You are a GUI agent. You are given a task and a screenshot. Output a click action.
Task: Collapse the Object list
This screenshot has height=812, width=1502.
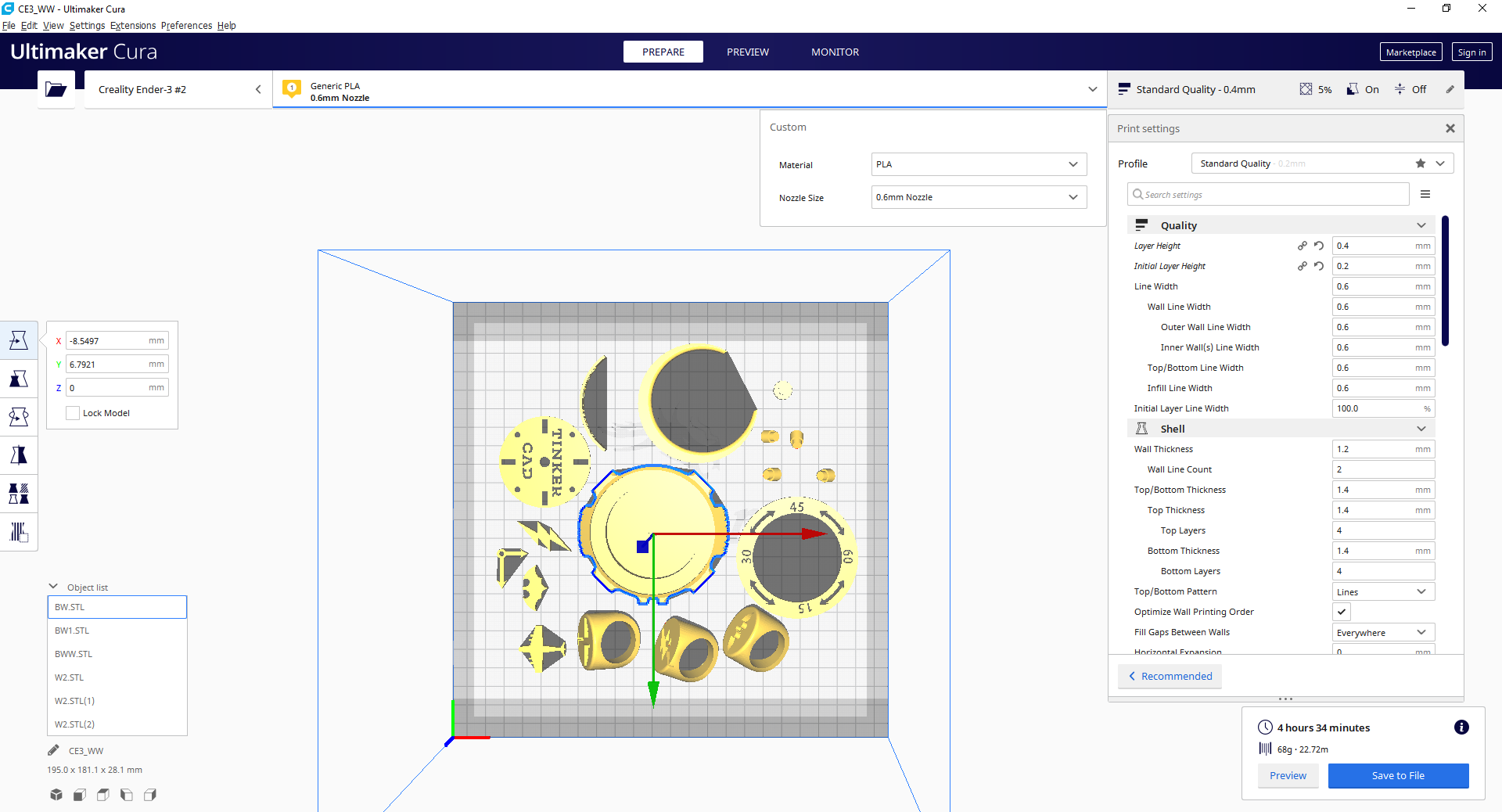(53, 587)
